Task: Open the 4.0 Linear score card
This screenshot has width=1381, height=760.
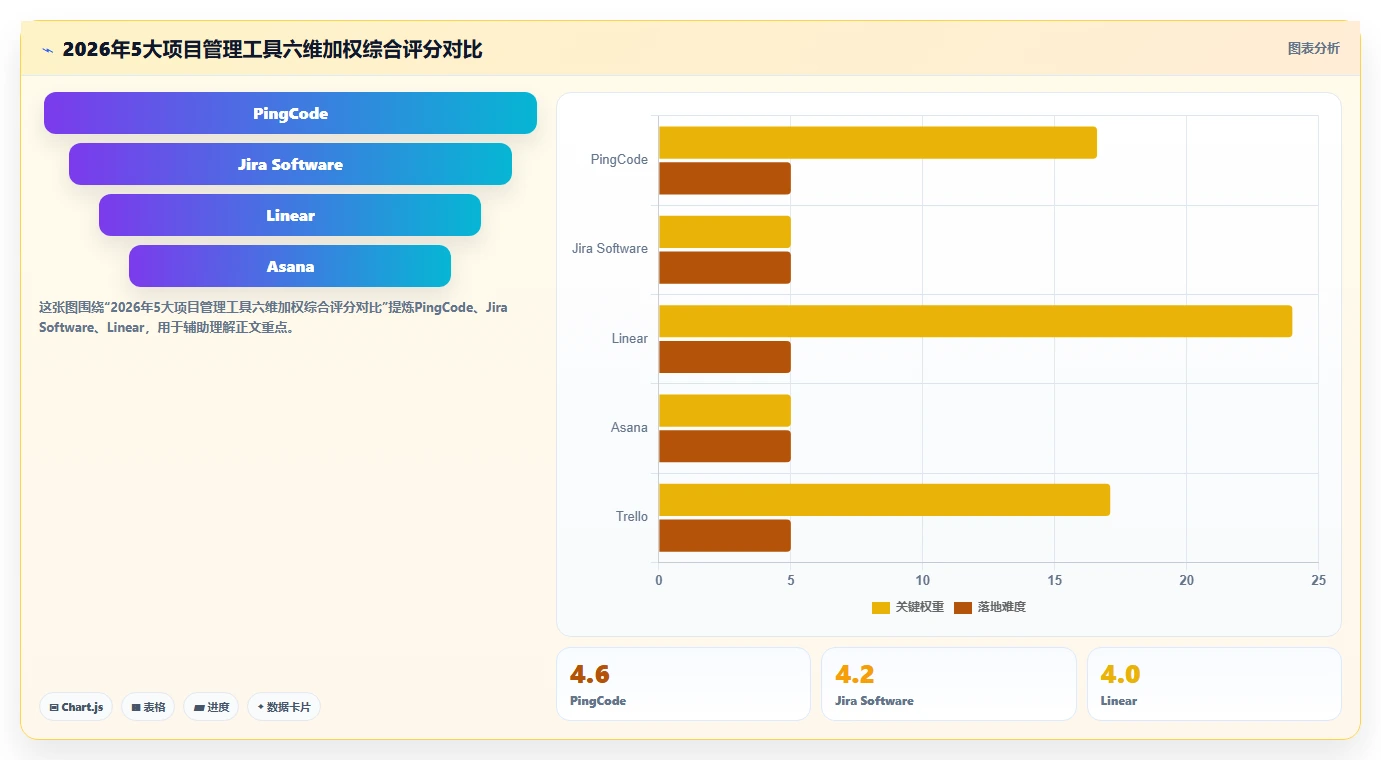Action: [x=1214, y=684]
